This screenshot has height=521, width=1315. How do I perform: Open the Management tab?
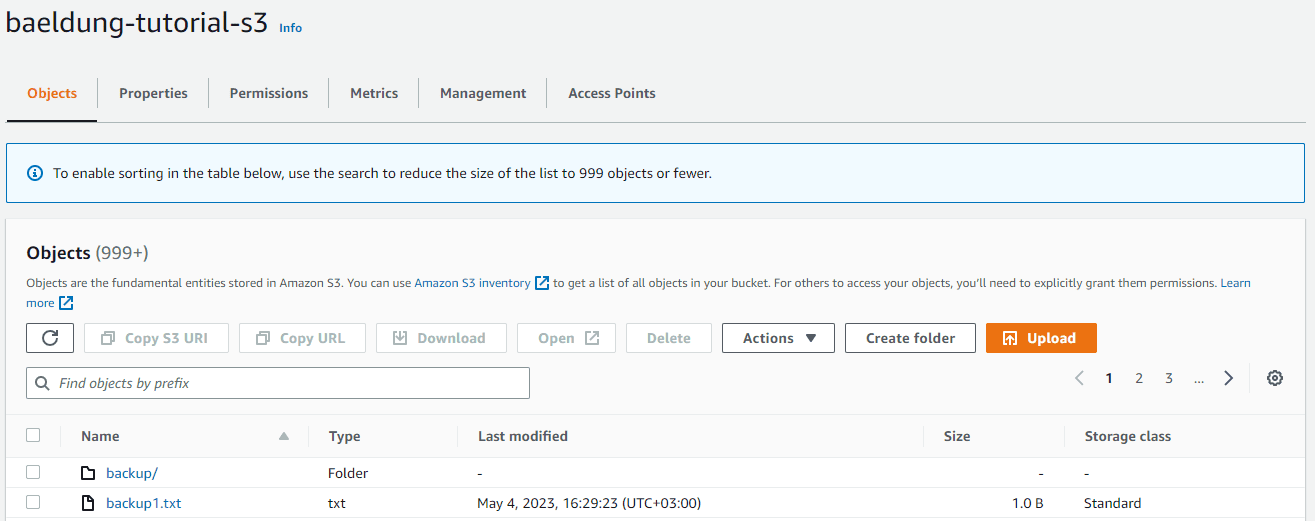point(482,93)
